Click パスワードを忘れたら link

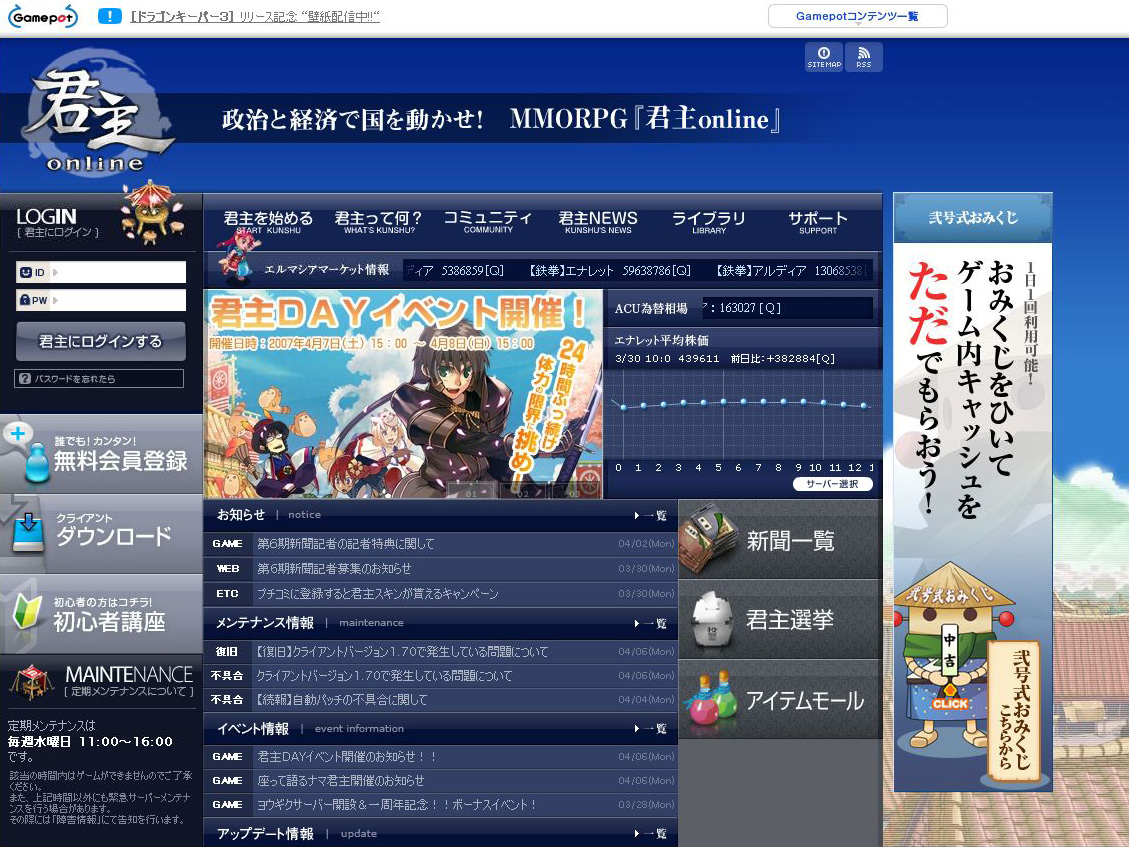tap(99, 378)
